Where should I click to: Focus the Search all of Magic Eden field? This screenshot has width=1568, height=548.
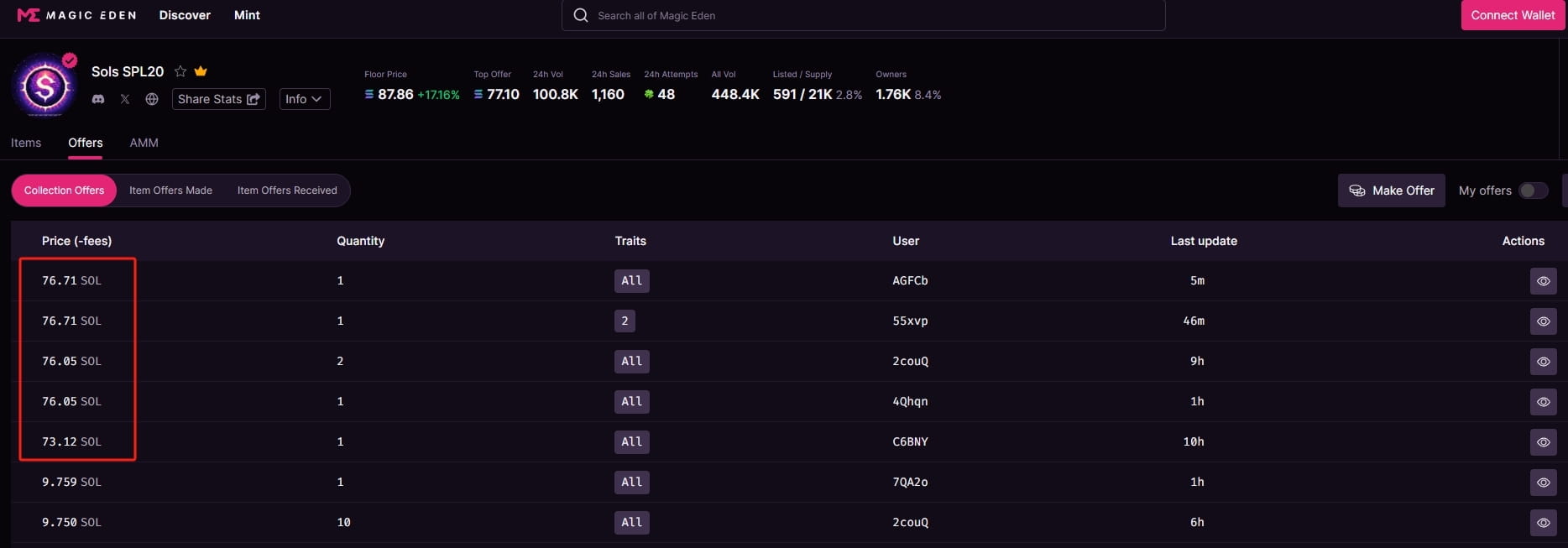point(873,15)
